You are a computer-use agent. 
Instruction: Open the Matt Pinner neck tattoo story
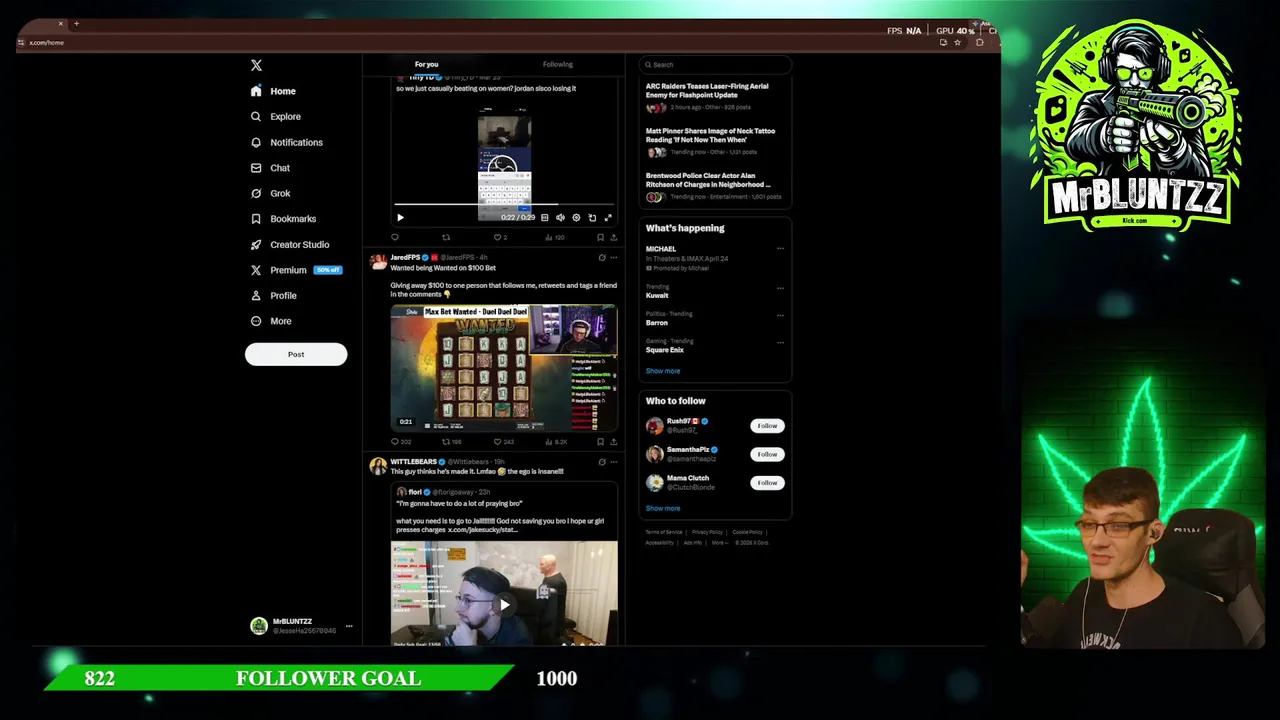pyautogui.click(x=710, y=135)
